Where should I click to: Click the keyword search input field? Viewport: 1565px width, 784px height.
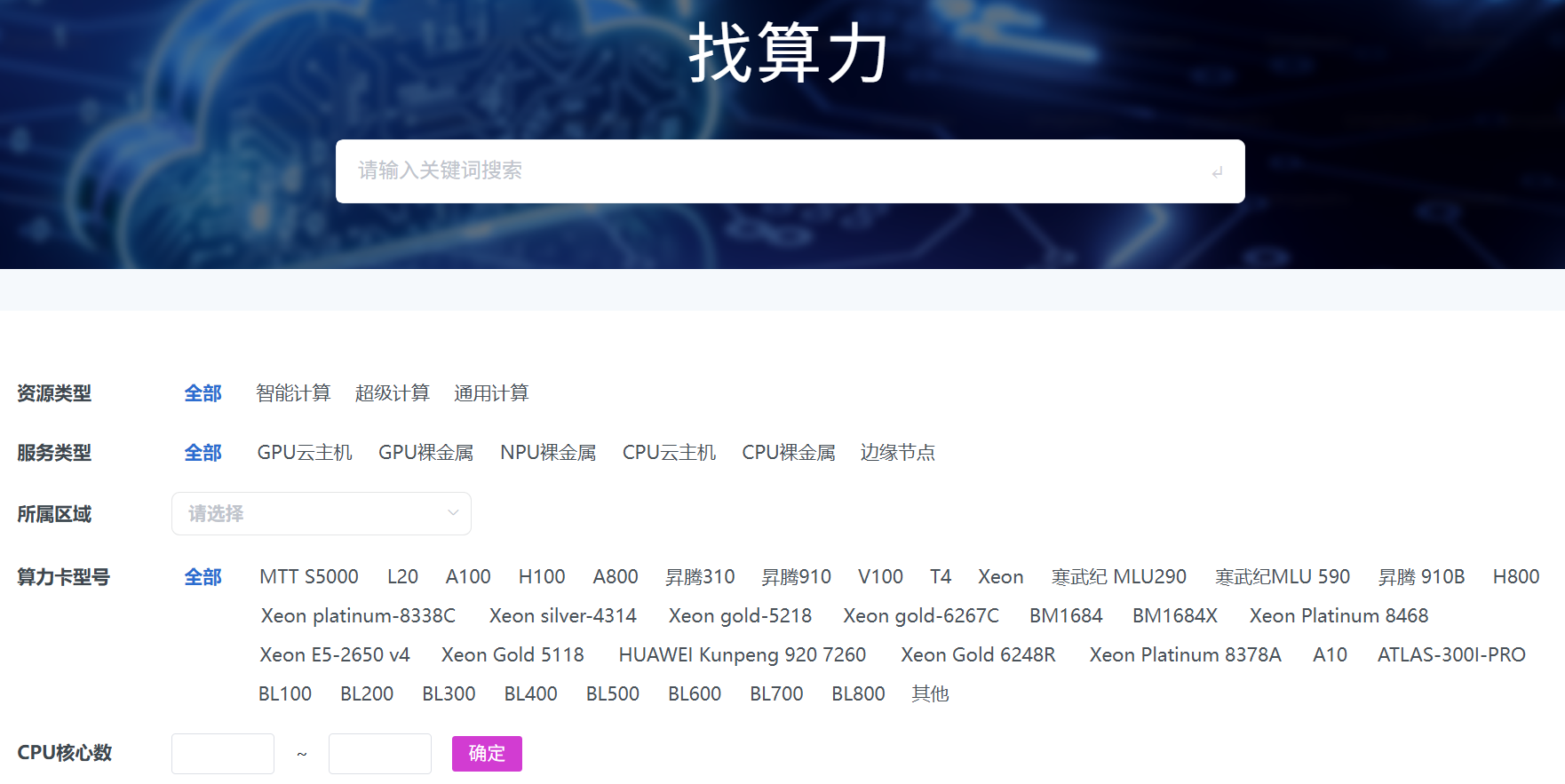click(773, 171)
